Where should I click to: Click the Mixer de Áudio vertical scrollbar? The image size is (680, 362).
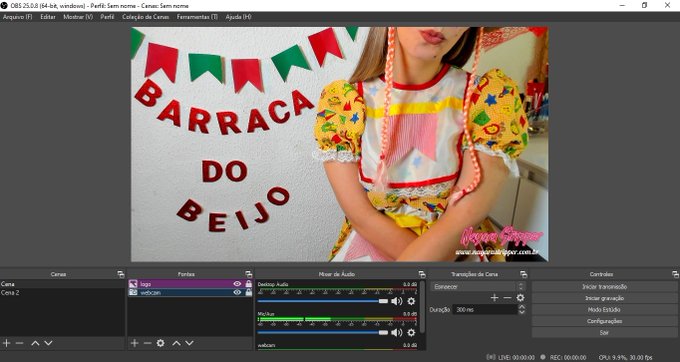422,308
